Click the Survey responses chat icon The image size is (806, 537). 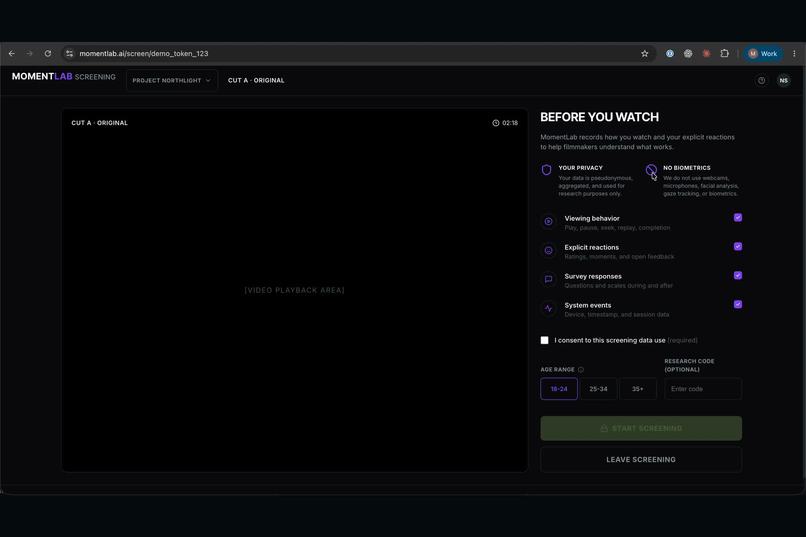[x=548, y=279]
